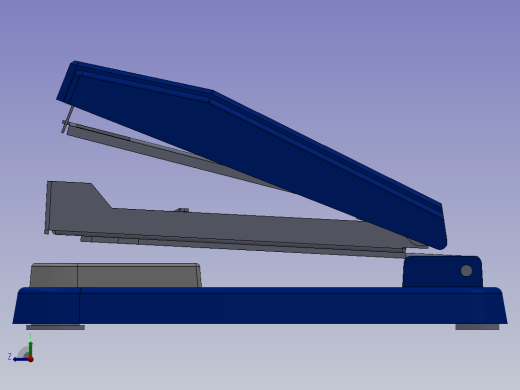The width and height of the screenshot is (520, 390).
Task: Select the round hinge pin on the bracket
Action: [x=466, y=271]
